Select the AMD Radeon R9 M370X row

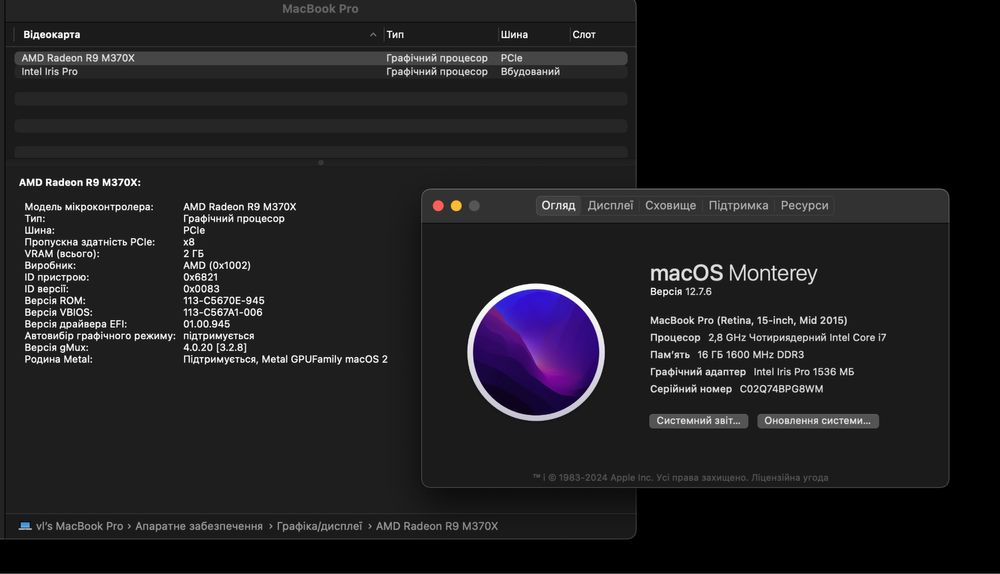click(320, 58)
